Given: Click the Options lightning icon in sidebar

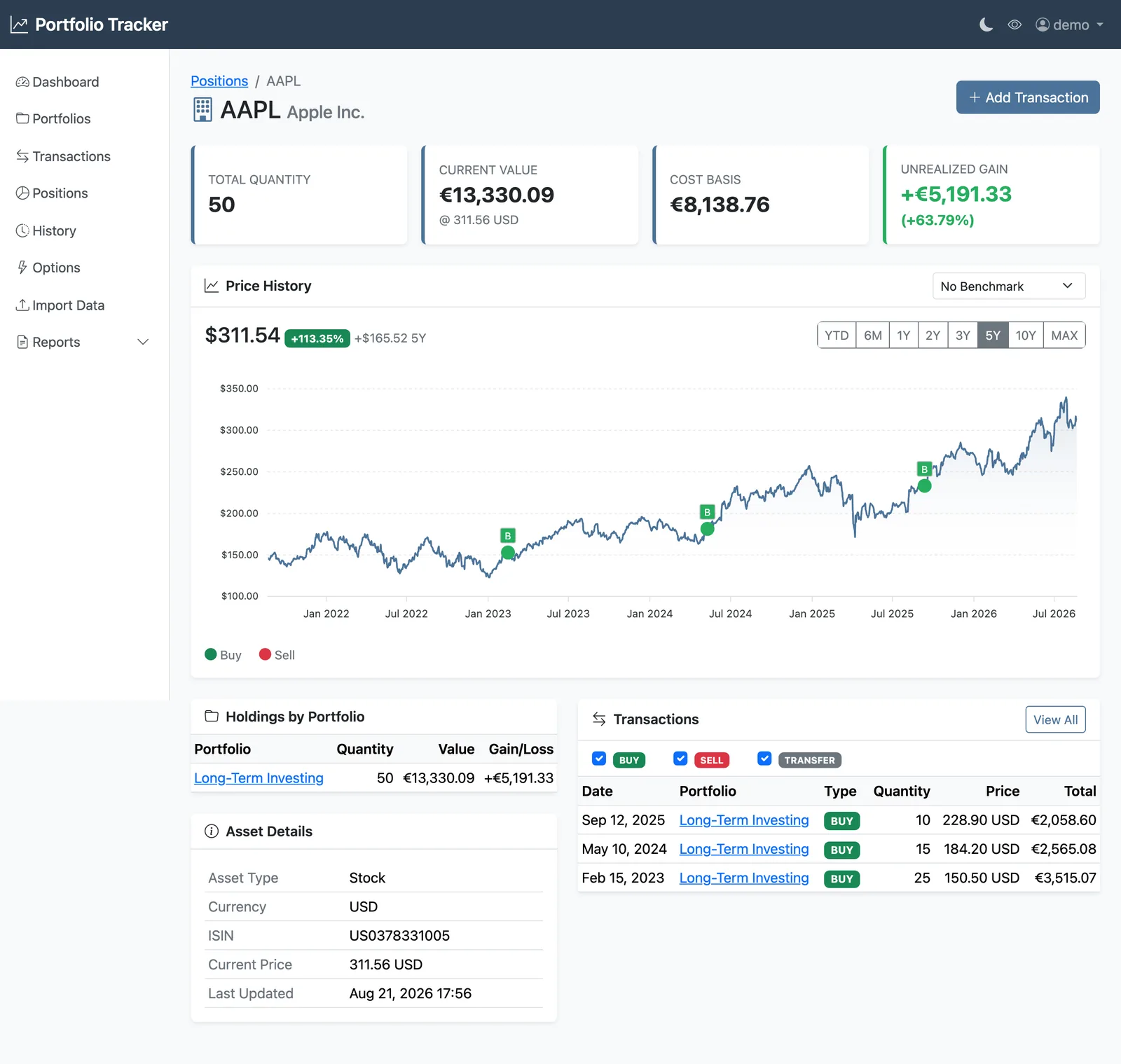Looking at the screenshot, I should click(x=22, y=268).
